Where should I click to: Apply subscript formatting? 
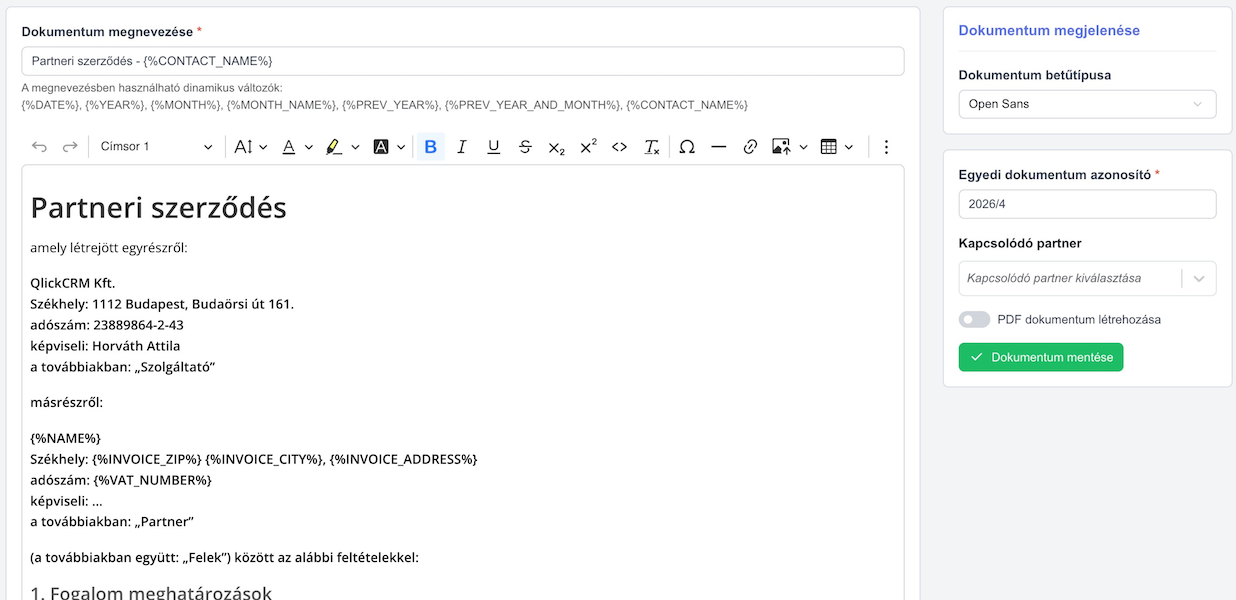(557, 147)
